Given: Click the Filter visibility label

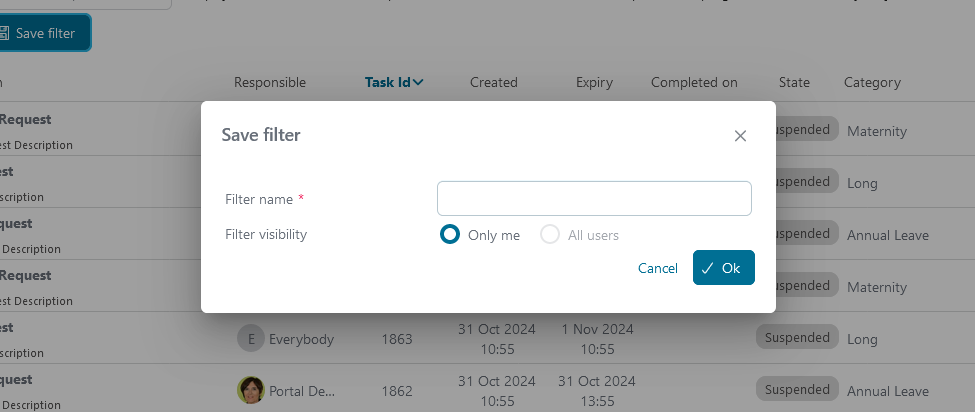Looking at the screenshot, I should pos(266,234).
